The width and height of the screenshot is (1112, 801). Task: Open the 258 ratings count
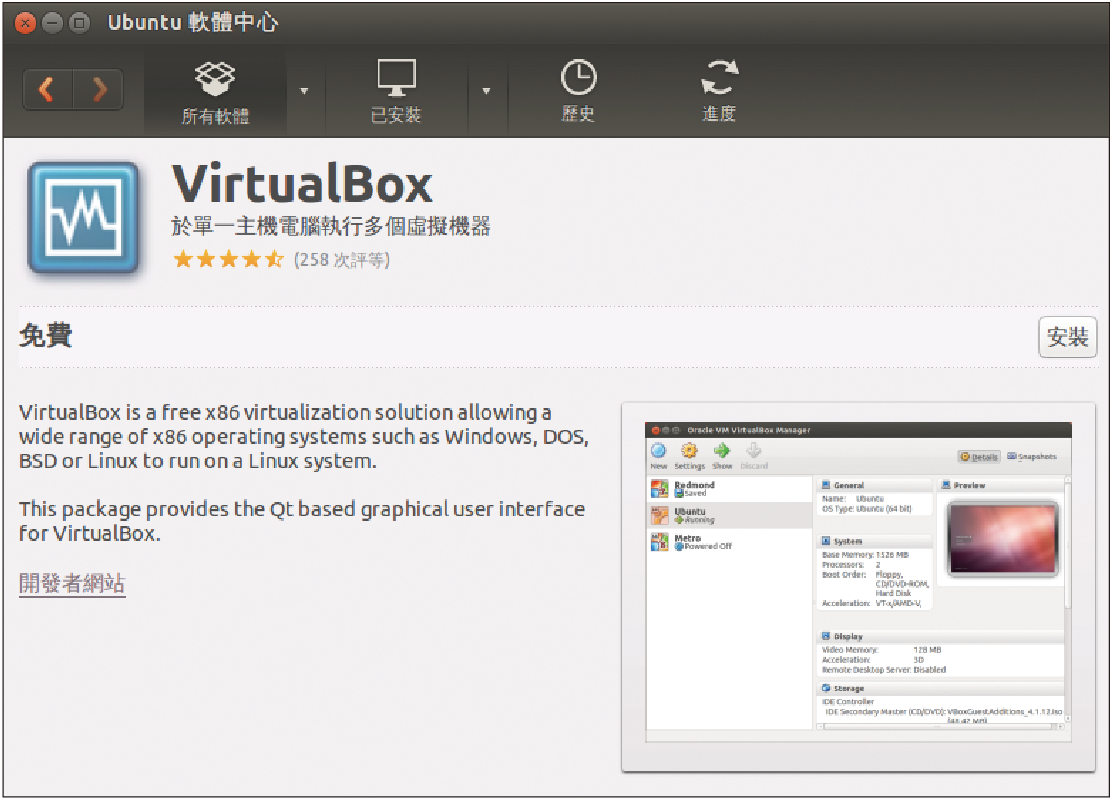point(342,260)
